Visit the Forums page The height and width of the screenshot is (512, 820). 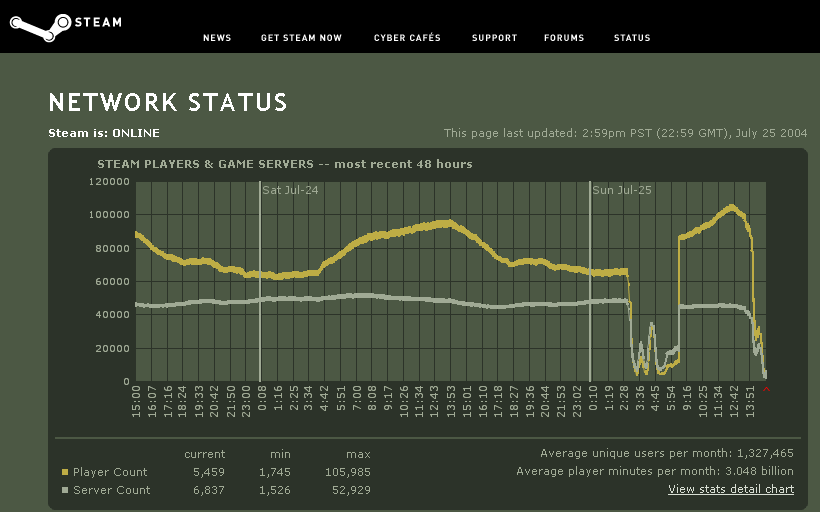click(564, 38)
